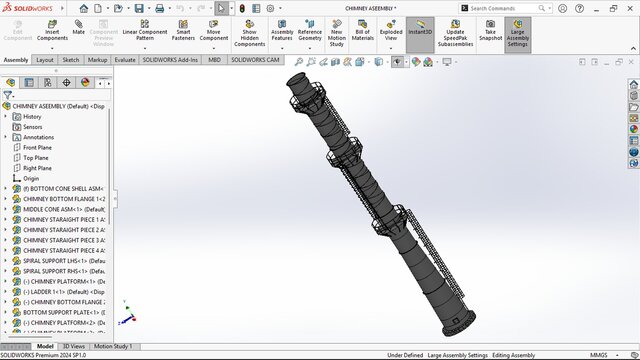
Task: Click Smart Fasteners tool
Action: point(183,30)
